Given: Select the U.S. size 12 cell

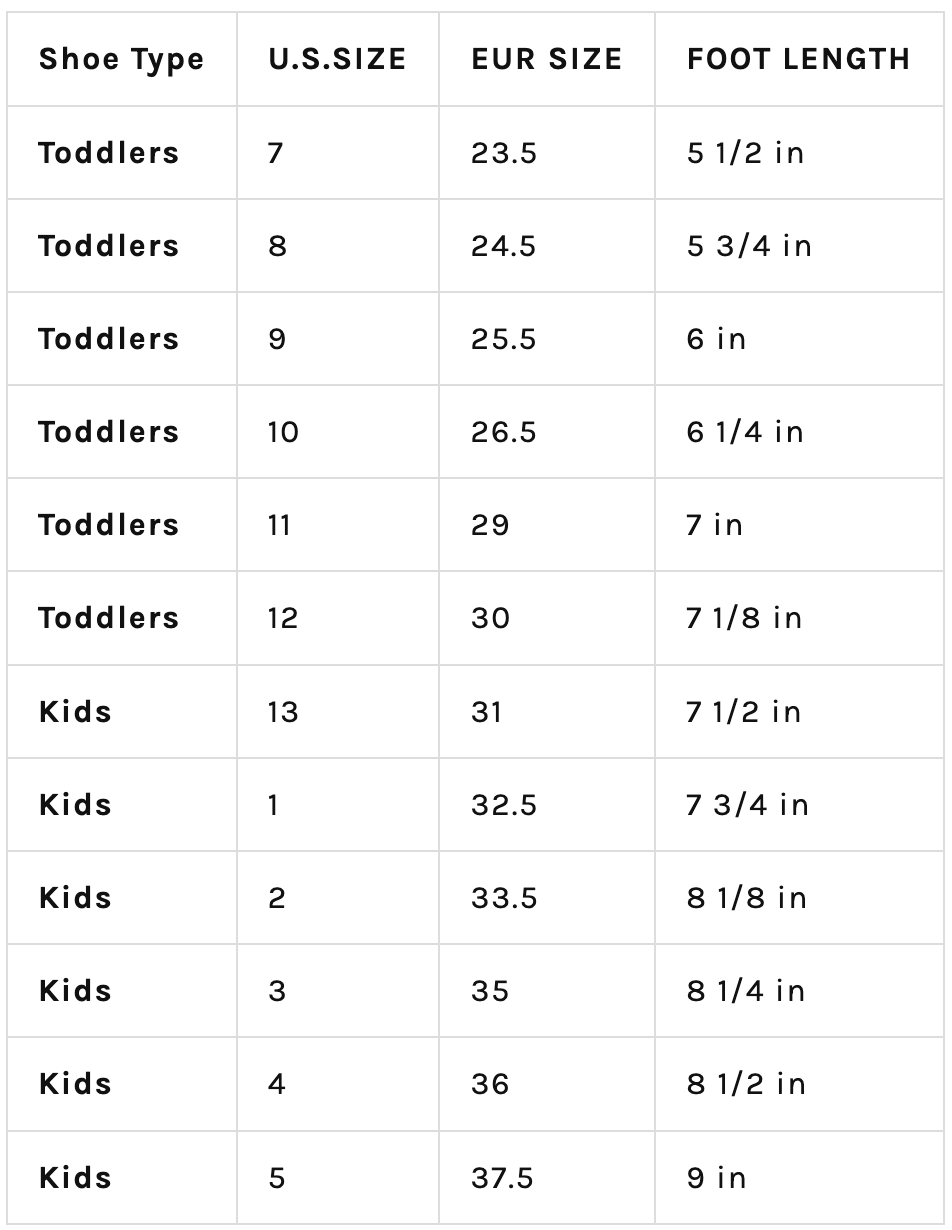Looking at the screenshot, I should [x=338, y=618].
